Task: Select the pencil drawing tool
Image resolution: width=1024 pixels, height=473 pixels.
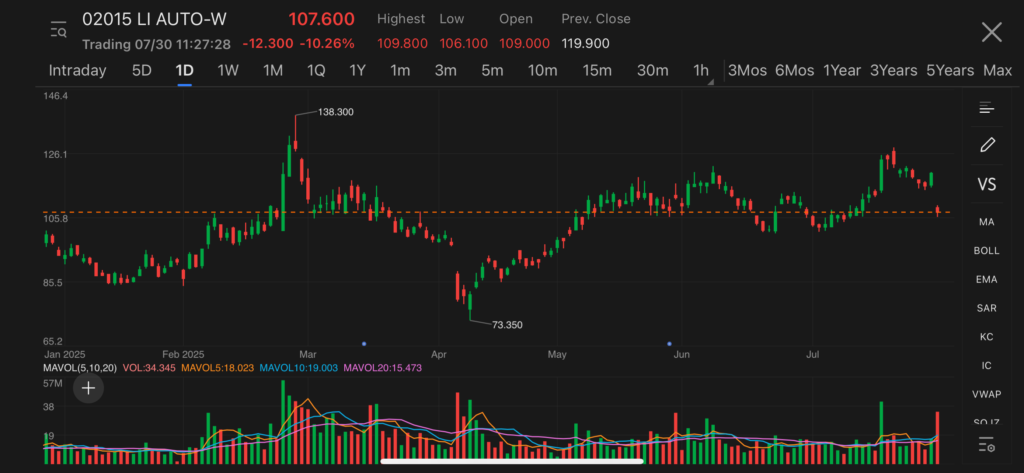Action: (x=987, y=145)
